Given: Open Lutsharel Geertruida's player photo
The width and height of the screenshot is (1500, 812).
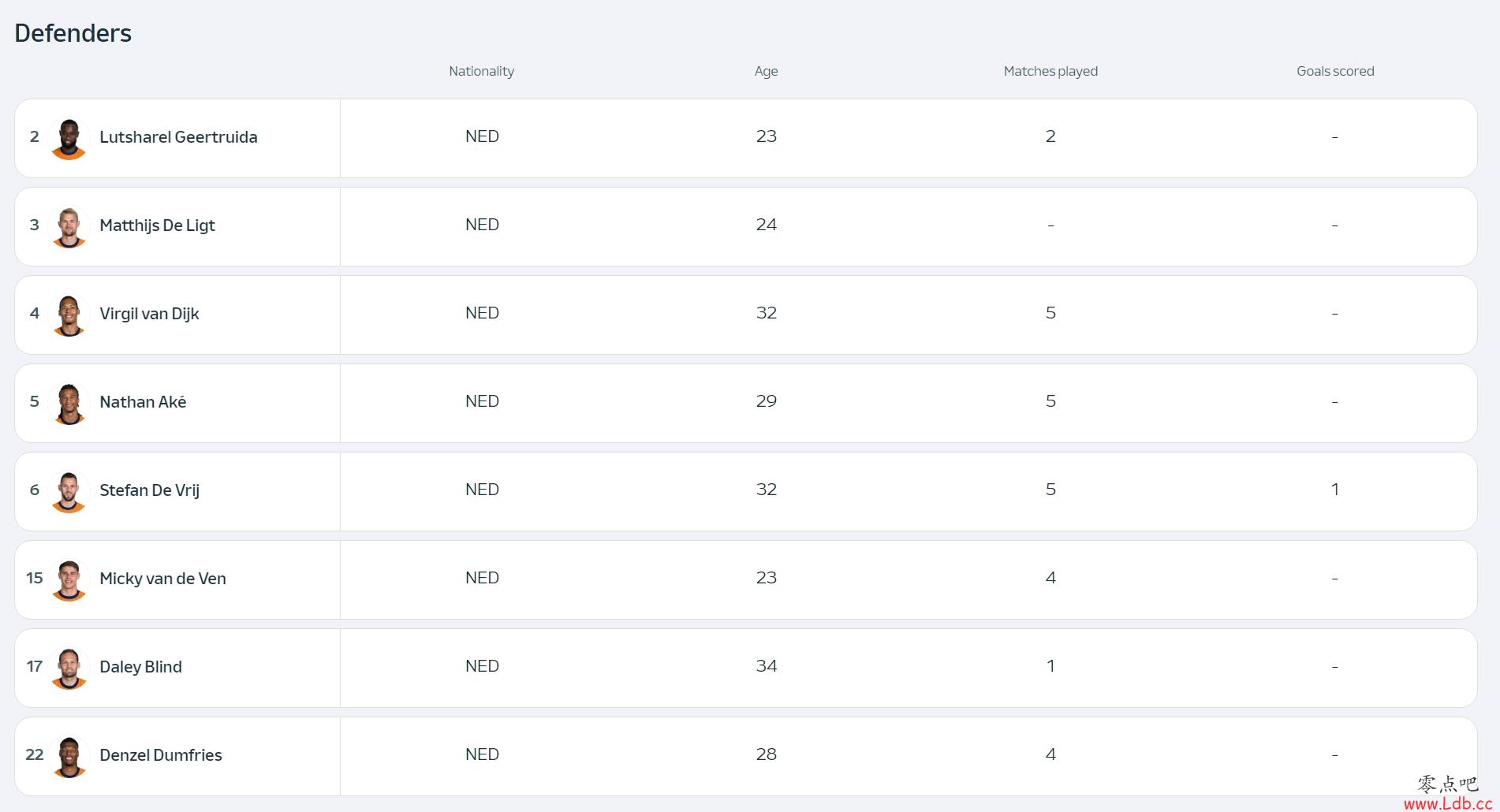Looking at the screenshot, I should pyautogui.click(x=69, y=138).
